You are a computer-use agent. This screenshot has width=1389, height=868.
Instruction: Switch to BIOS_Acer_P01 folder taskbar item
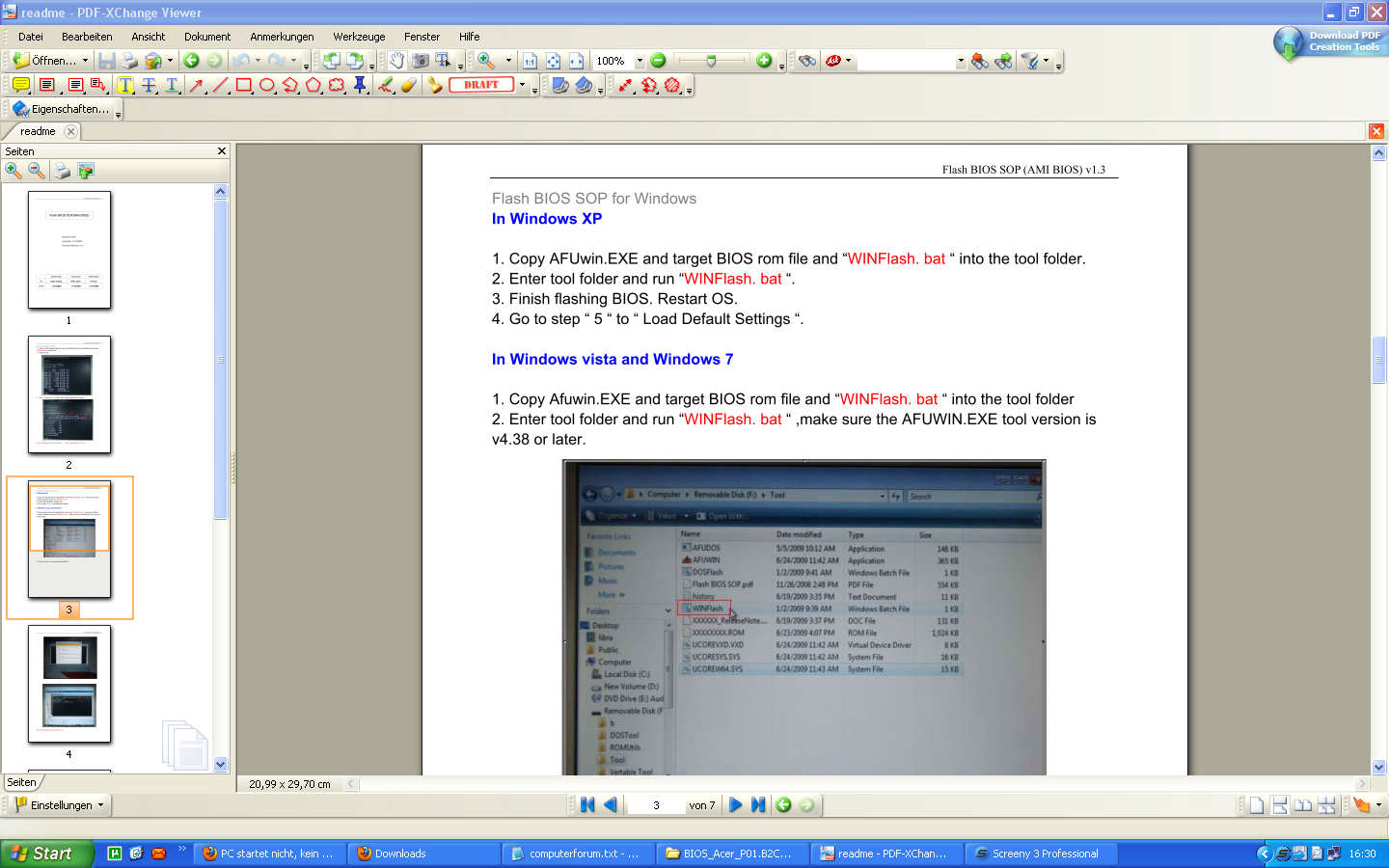click(x=732, y=854)
